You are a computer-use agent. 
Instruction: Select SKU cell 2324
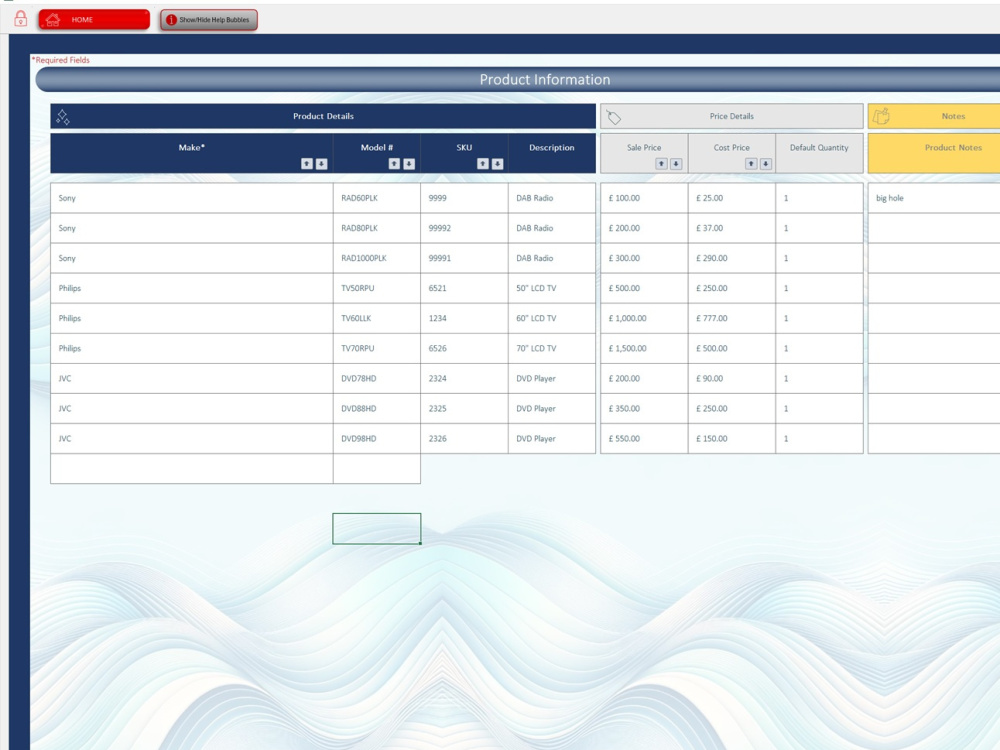464,379
